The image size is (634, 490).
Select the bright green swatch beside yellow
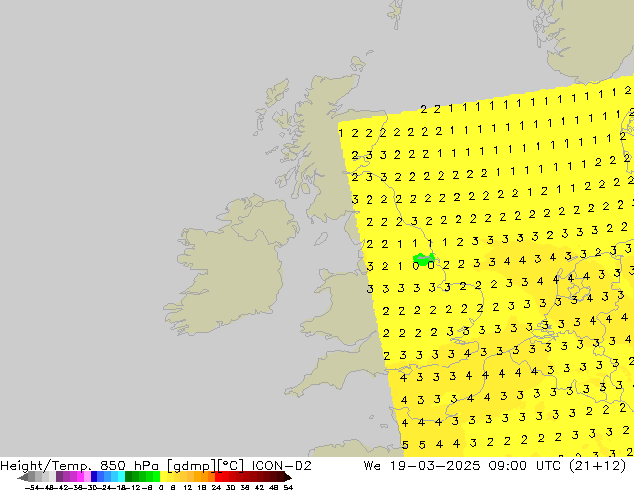pyautogui.click(x=156, y=476)
